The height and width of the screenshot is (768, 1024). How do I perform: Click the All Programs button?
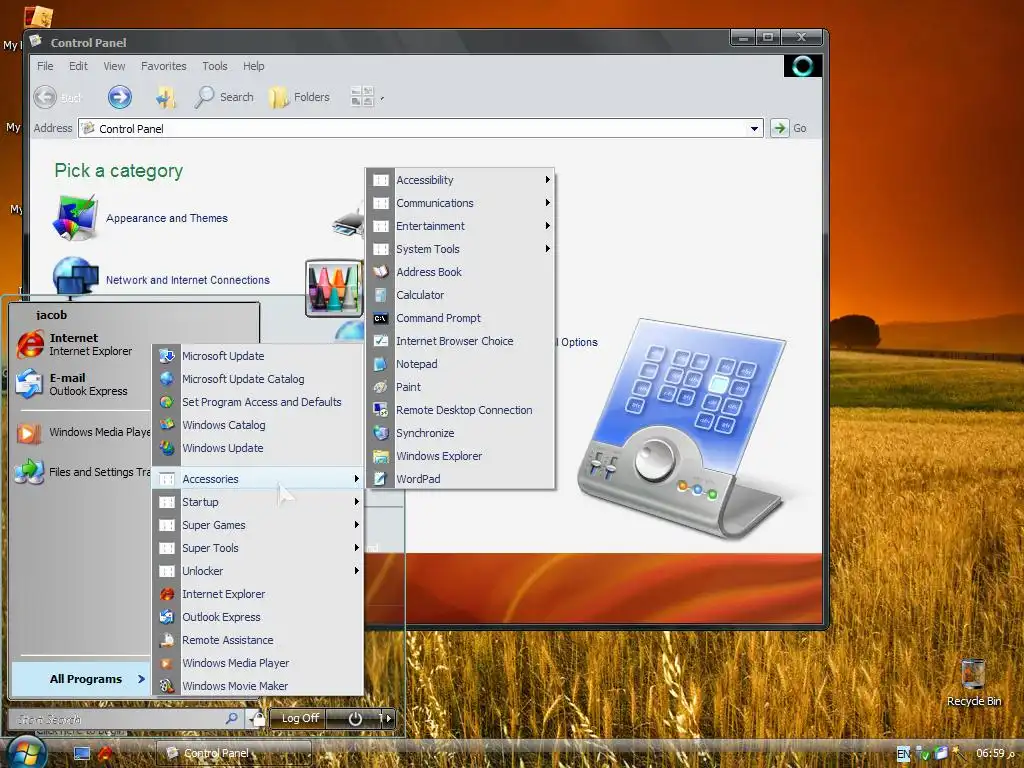pos(82,679)
